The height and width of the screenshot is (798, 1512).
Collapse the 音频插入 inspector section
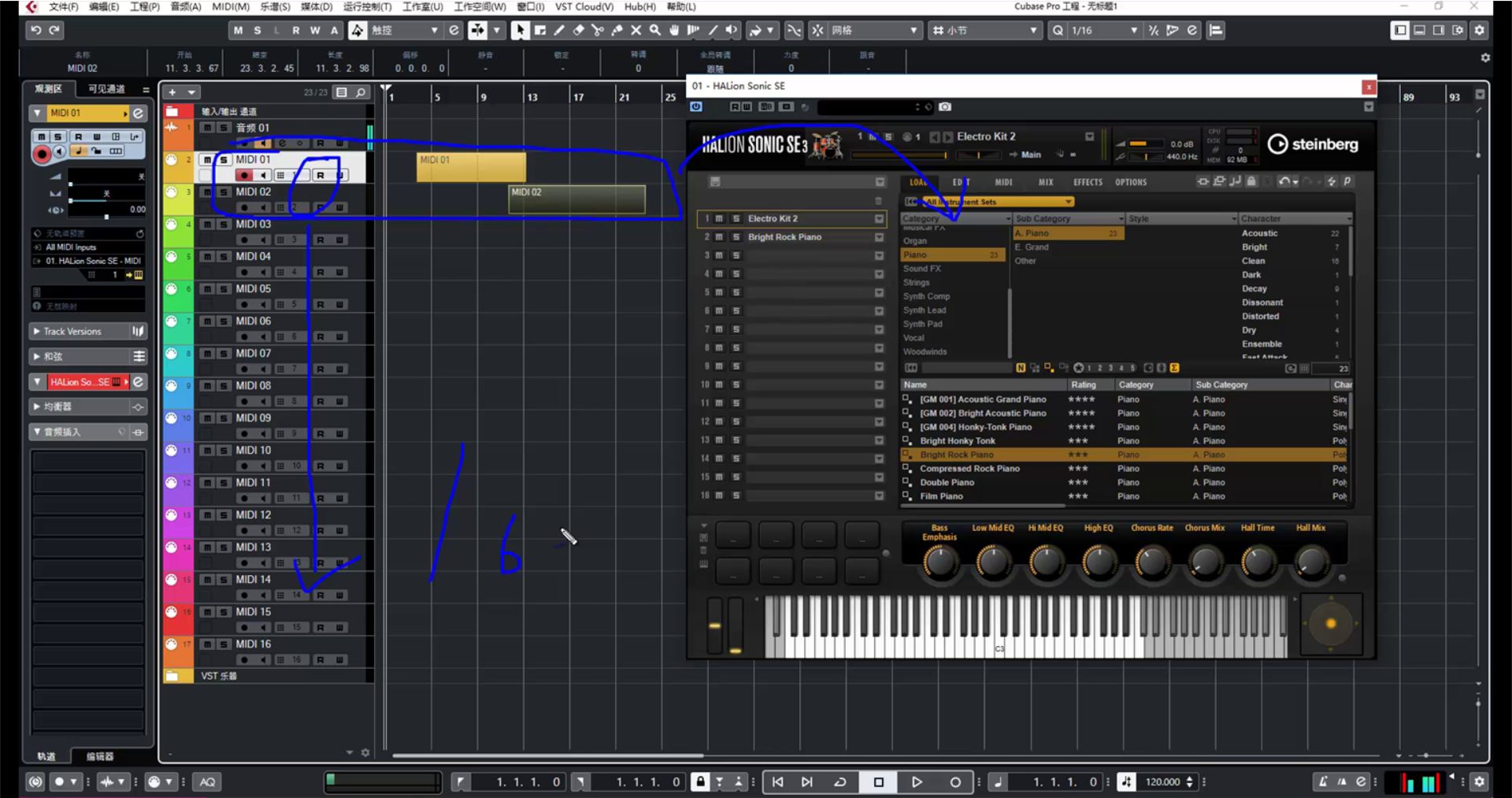point(36,432)
